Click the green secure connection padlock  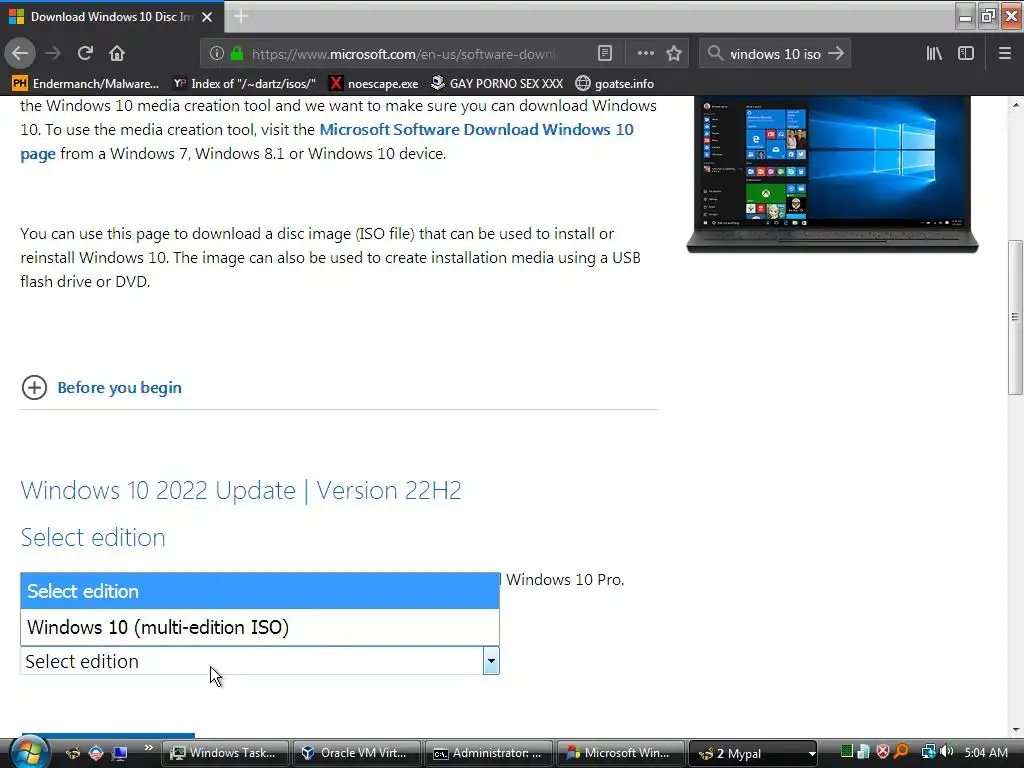[237, 54]
